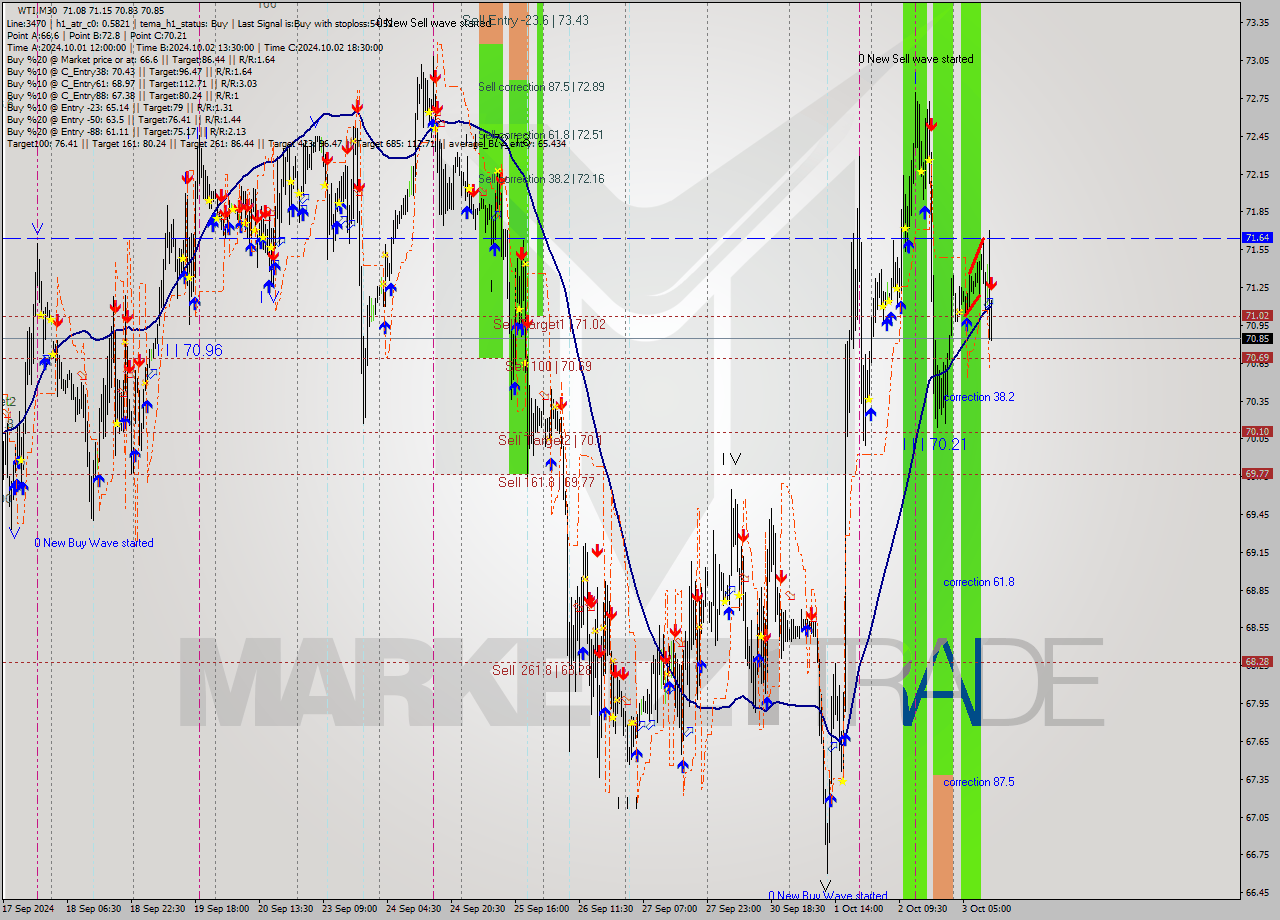
Task: Click the '17 Sep 2024' date label
Action: (x=29, y=909)
